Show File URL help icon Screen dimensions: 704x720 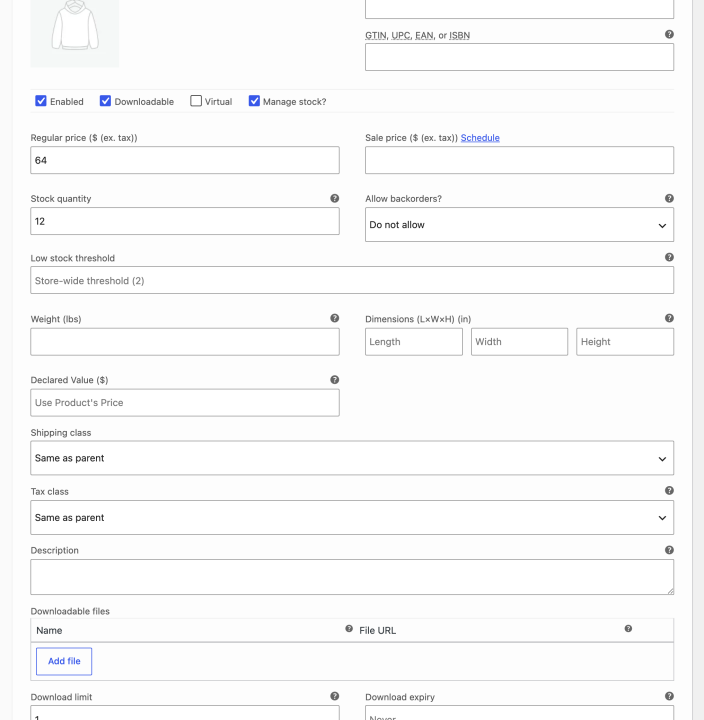click(628, 629)
